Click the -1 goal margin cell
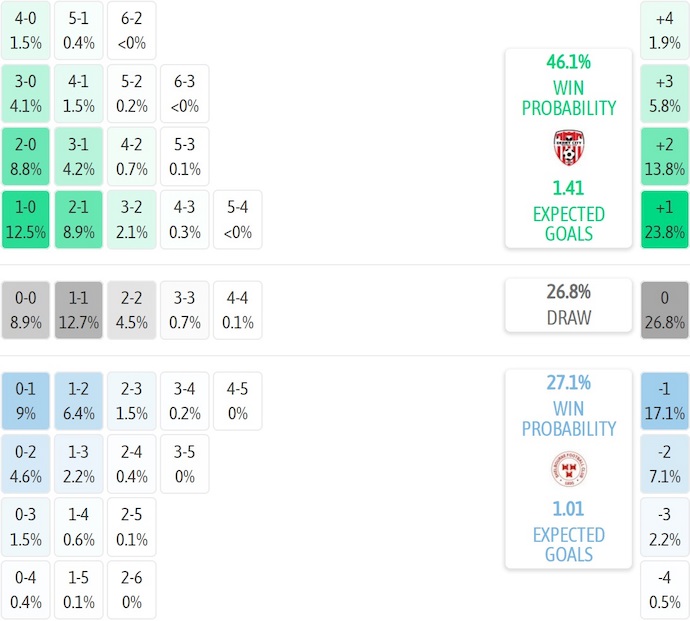This screenshot has height=621, width=690. 665,400
